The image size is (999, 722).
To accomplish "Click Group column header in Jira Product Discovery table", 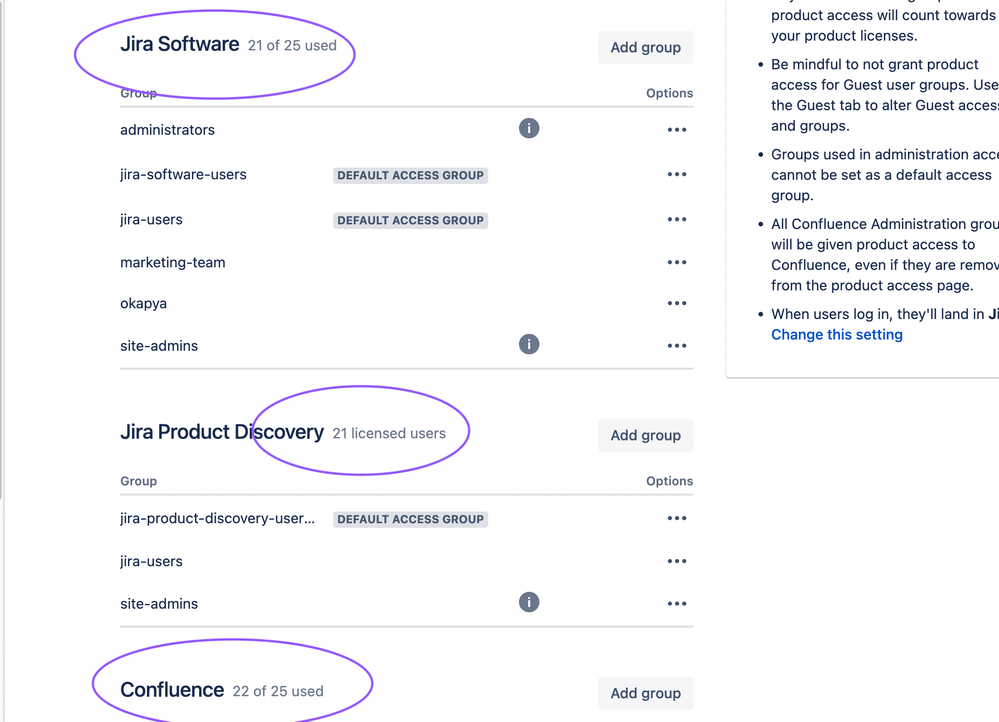I will [x=138, y=481].
